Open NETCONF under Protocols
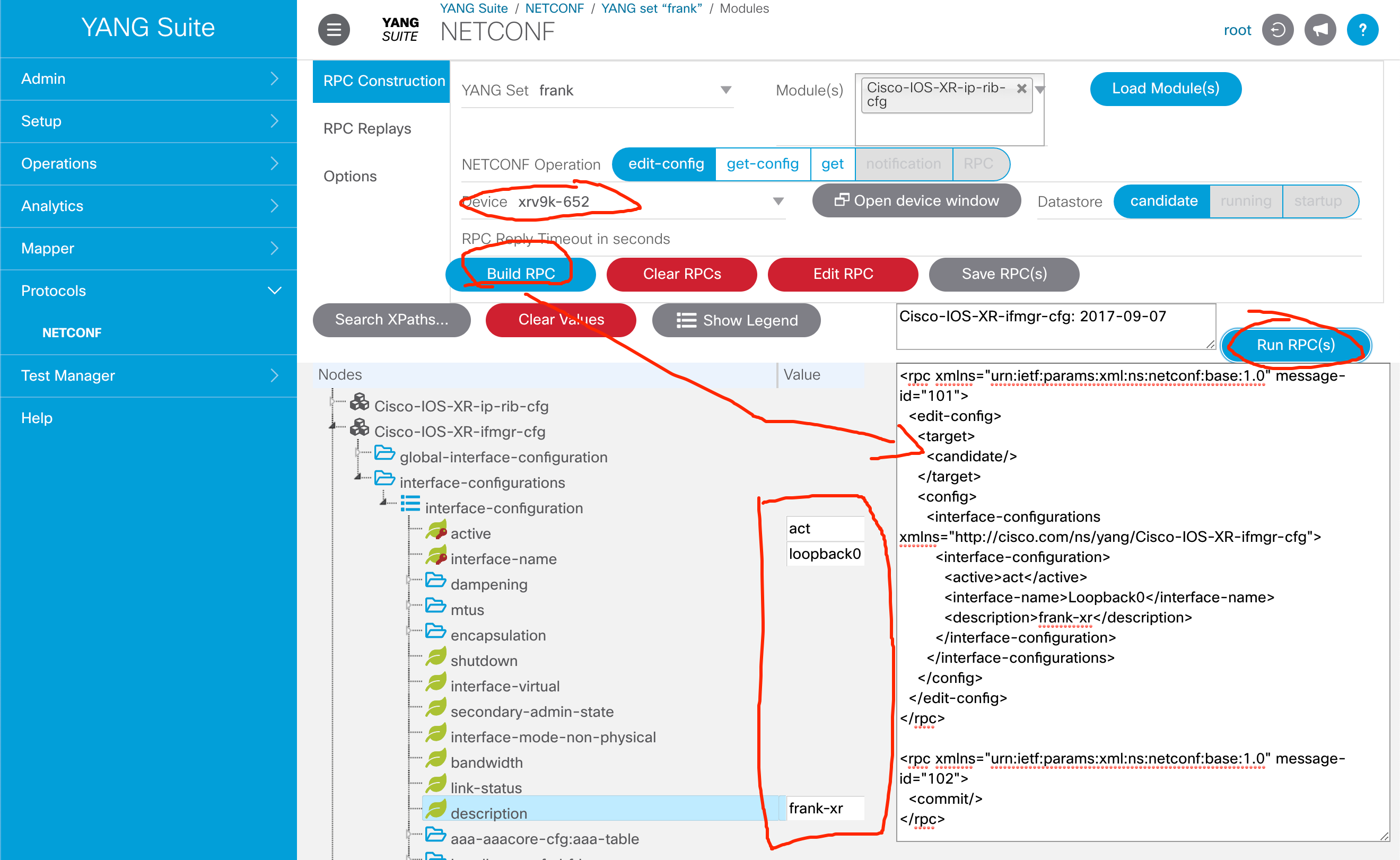 tap(72, 333)
